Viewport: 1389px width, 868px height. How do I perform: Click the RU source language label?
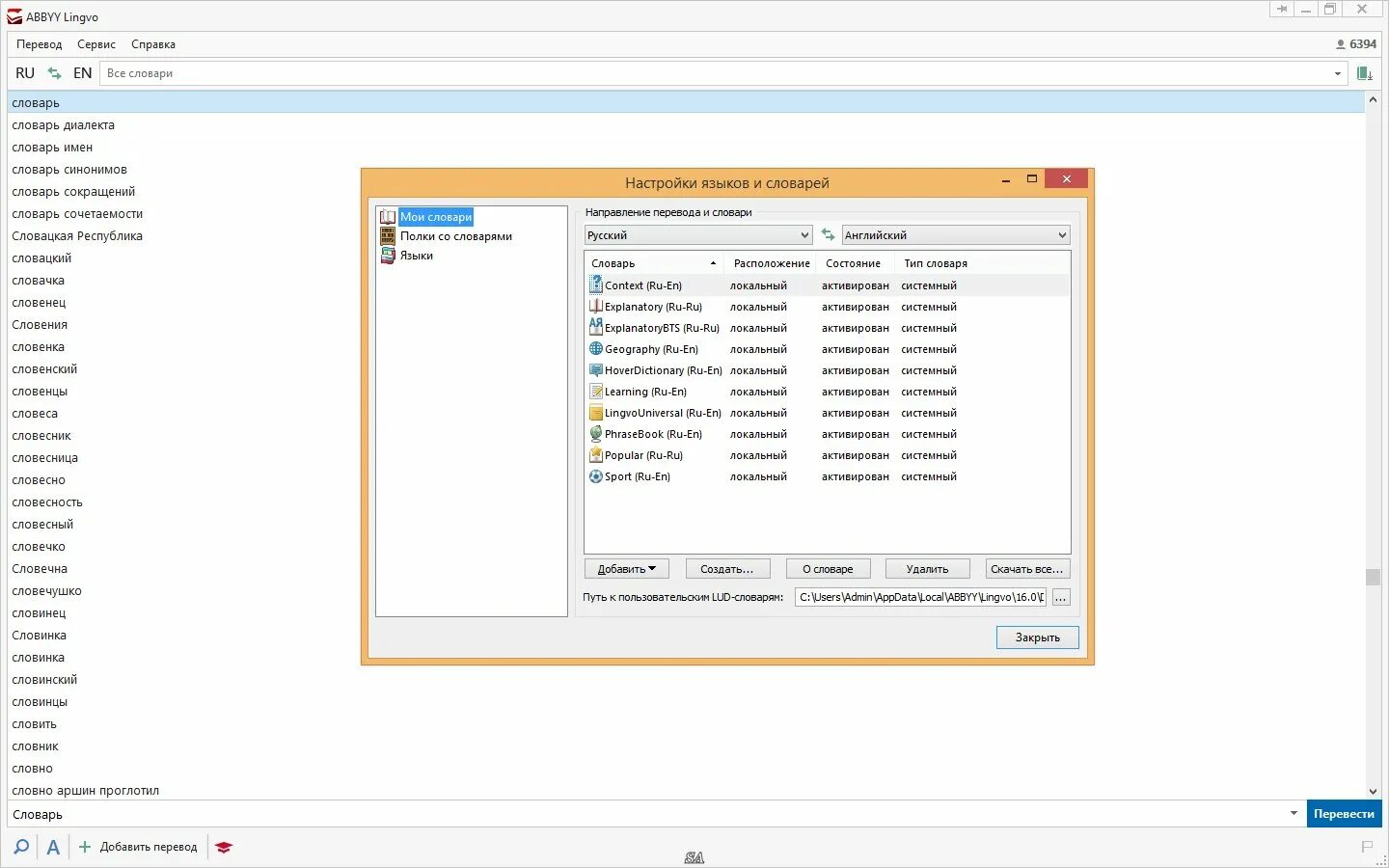[25, 73]
